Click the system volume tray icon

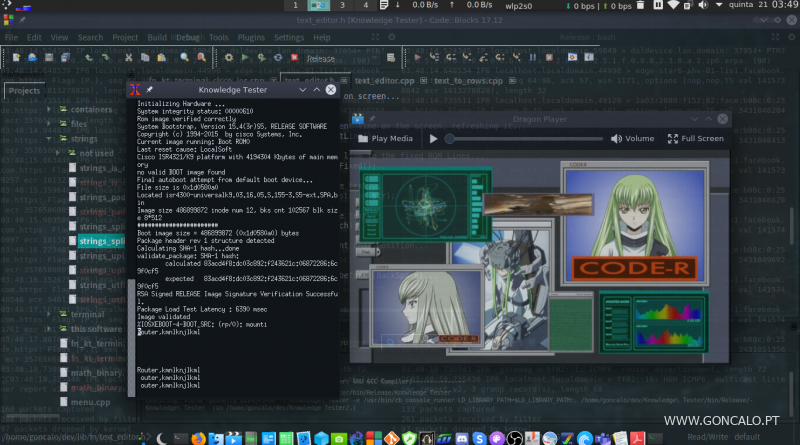click(x=703, y=5)
